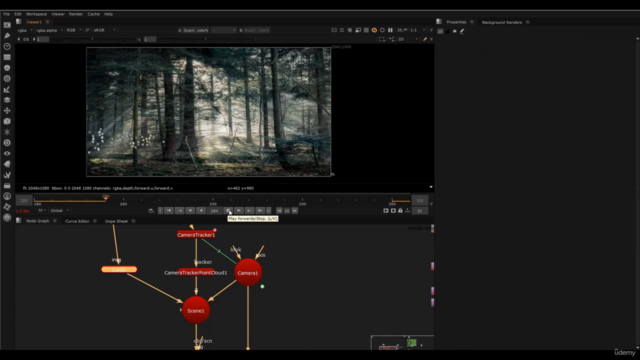Click the play forward button
Screen dimensions: 640x360
click(239, 211)
